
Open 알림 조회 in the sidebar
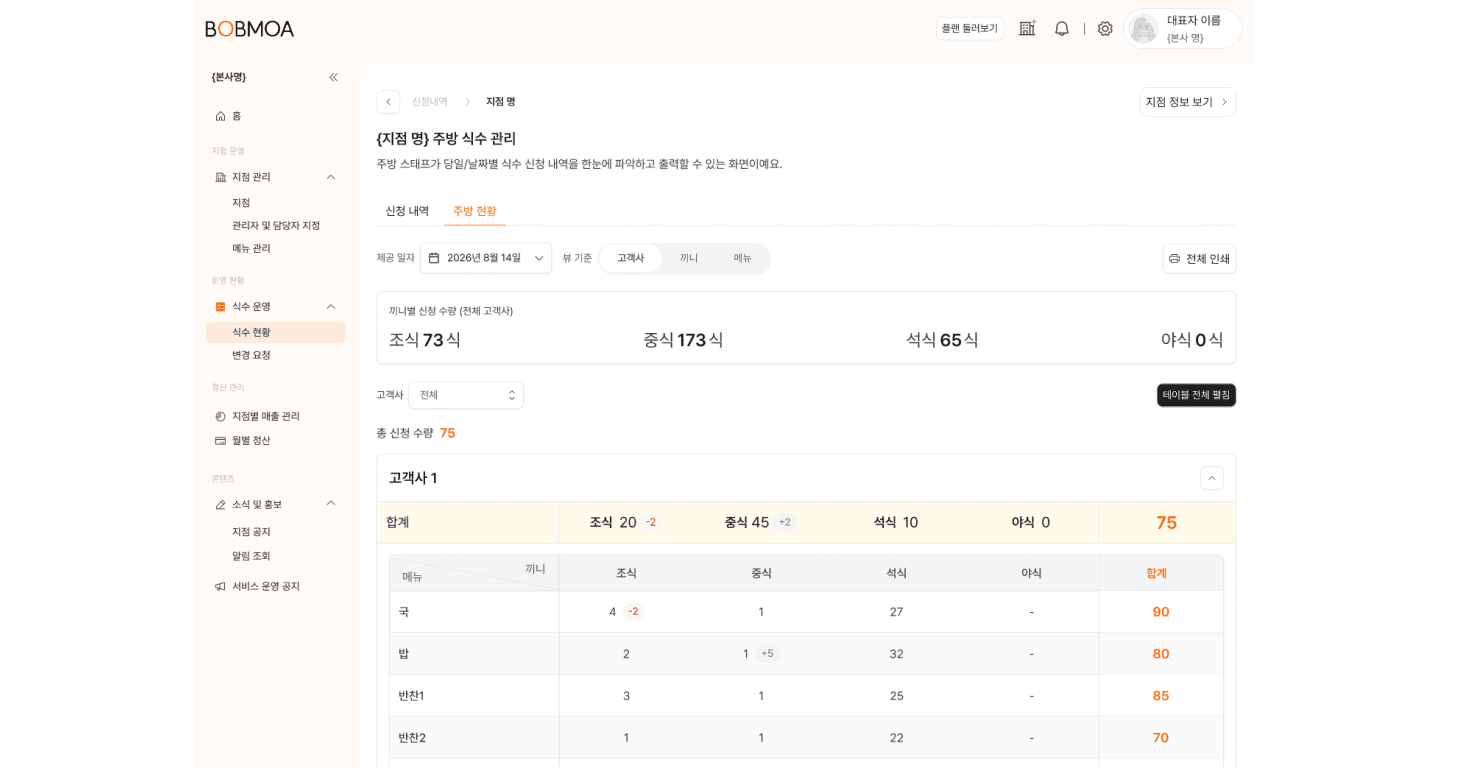251,555
